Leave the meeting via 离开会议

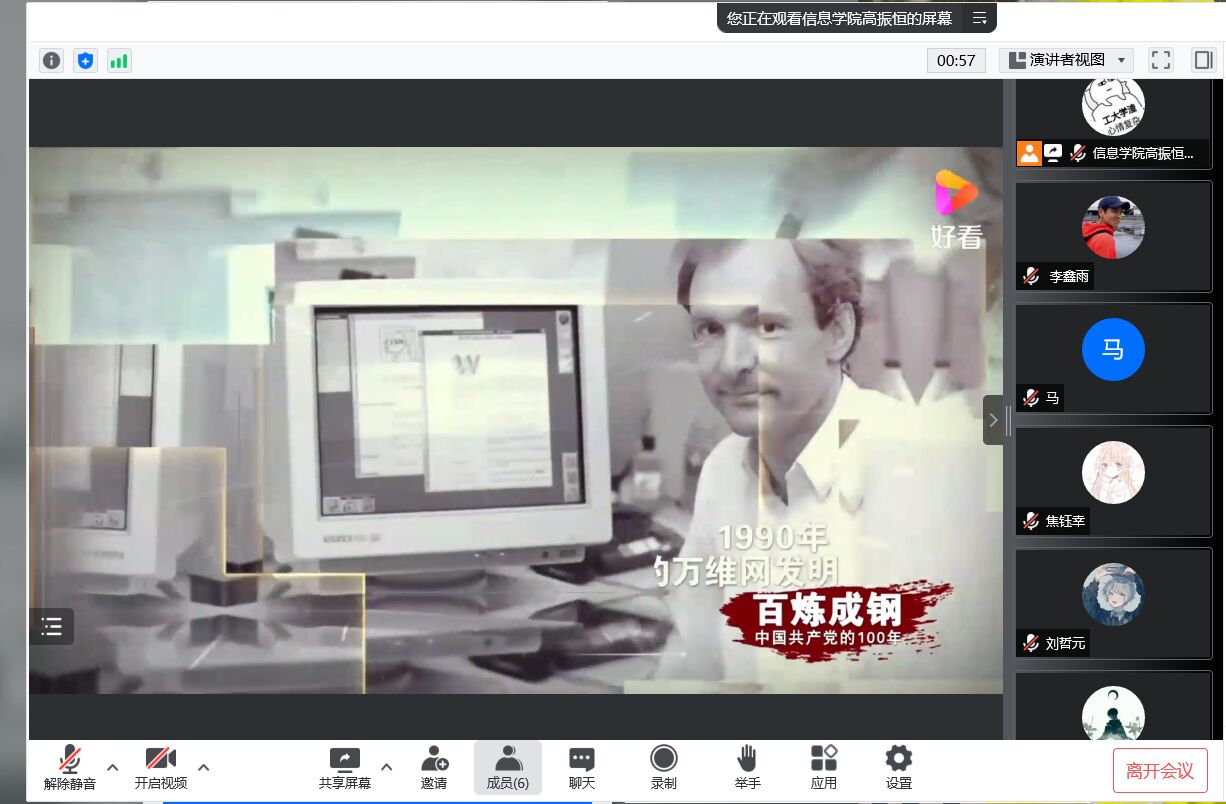pyautogui.click(x=1160, y=771)
